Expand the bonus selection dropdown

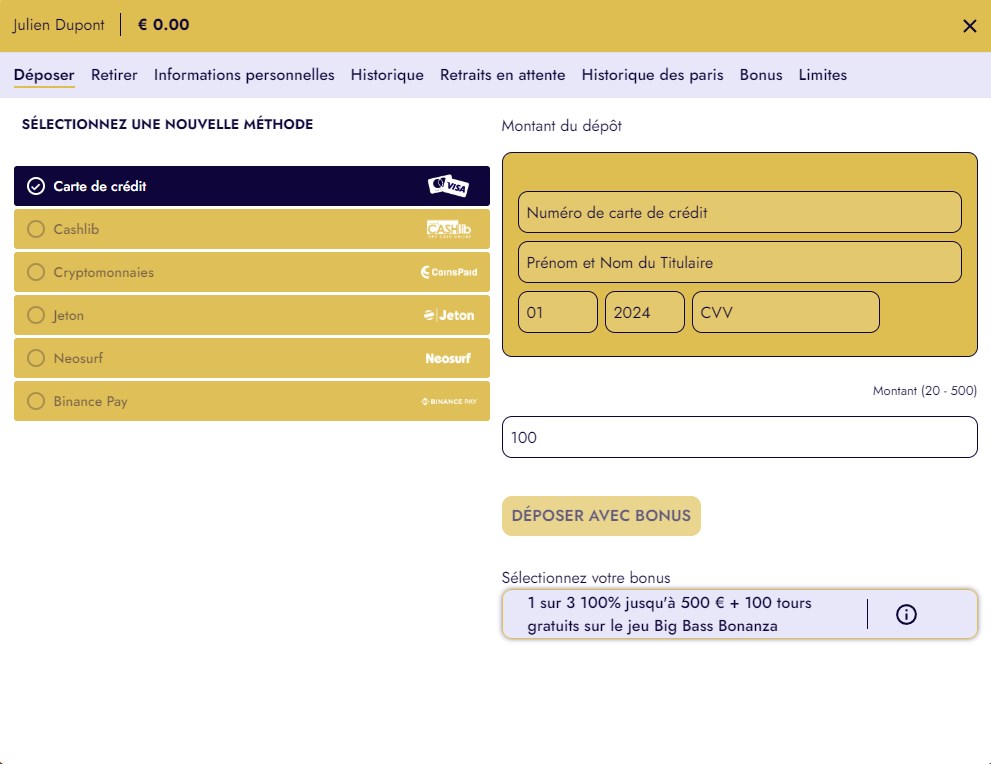click(684, 614)
